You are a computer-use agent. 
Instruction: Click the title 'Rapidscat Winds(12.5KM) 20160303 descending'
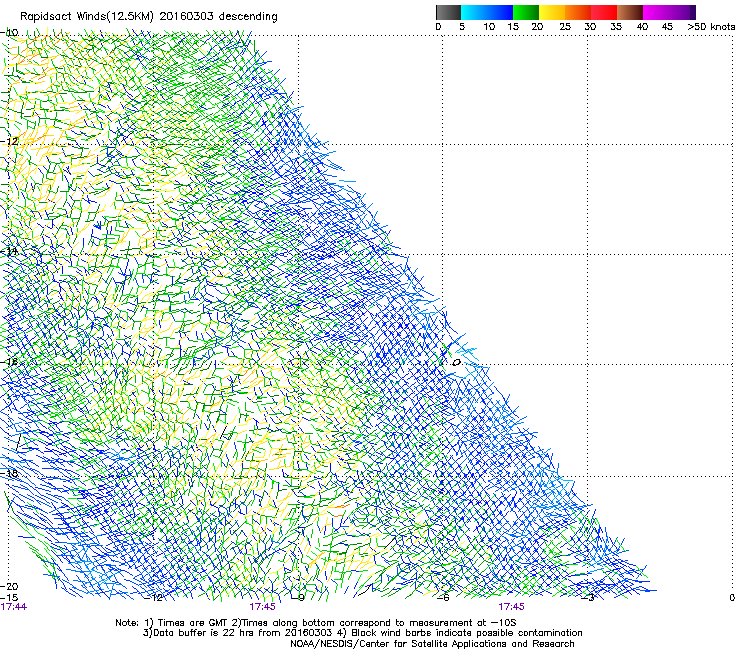[149, 17]
